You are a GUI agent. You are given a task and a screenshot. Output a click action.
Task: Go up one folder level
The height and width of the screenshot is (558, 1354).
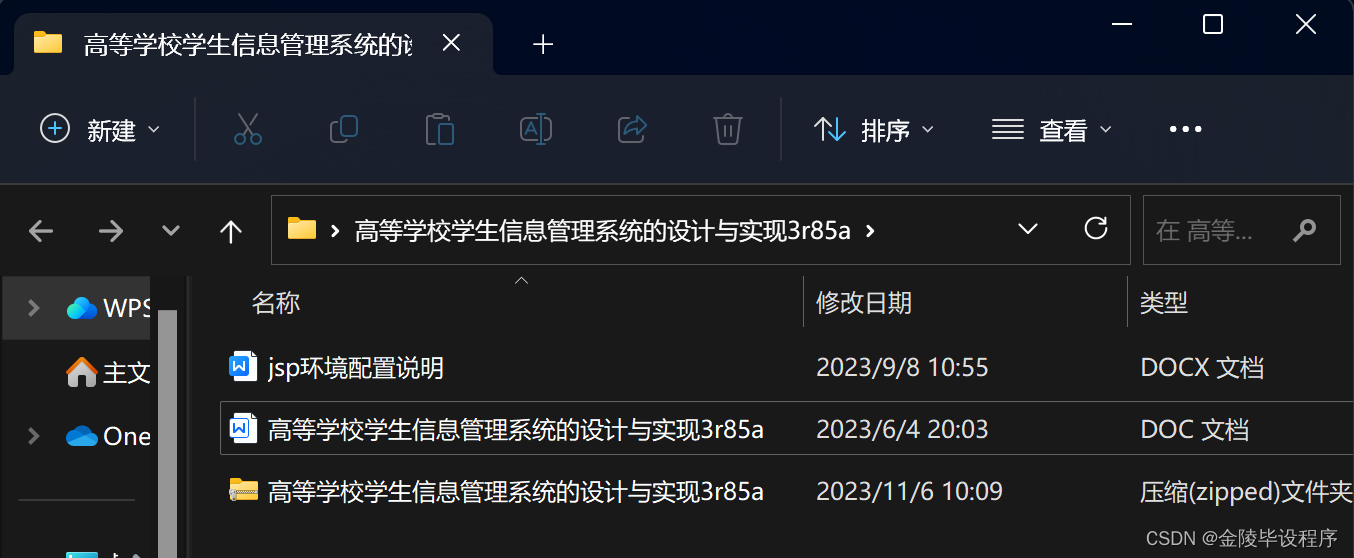click(231, 232)
